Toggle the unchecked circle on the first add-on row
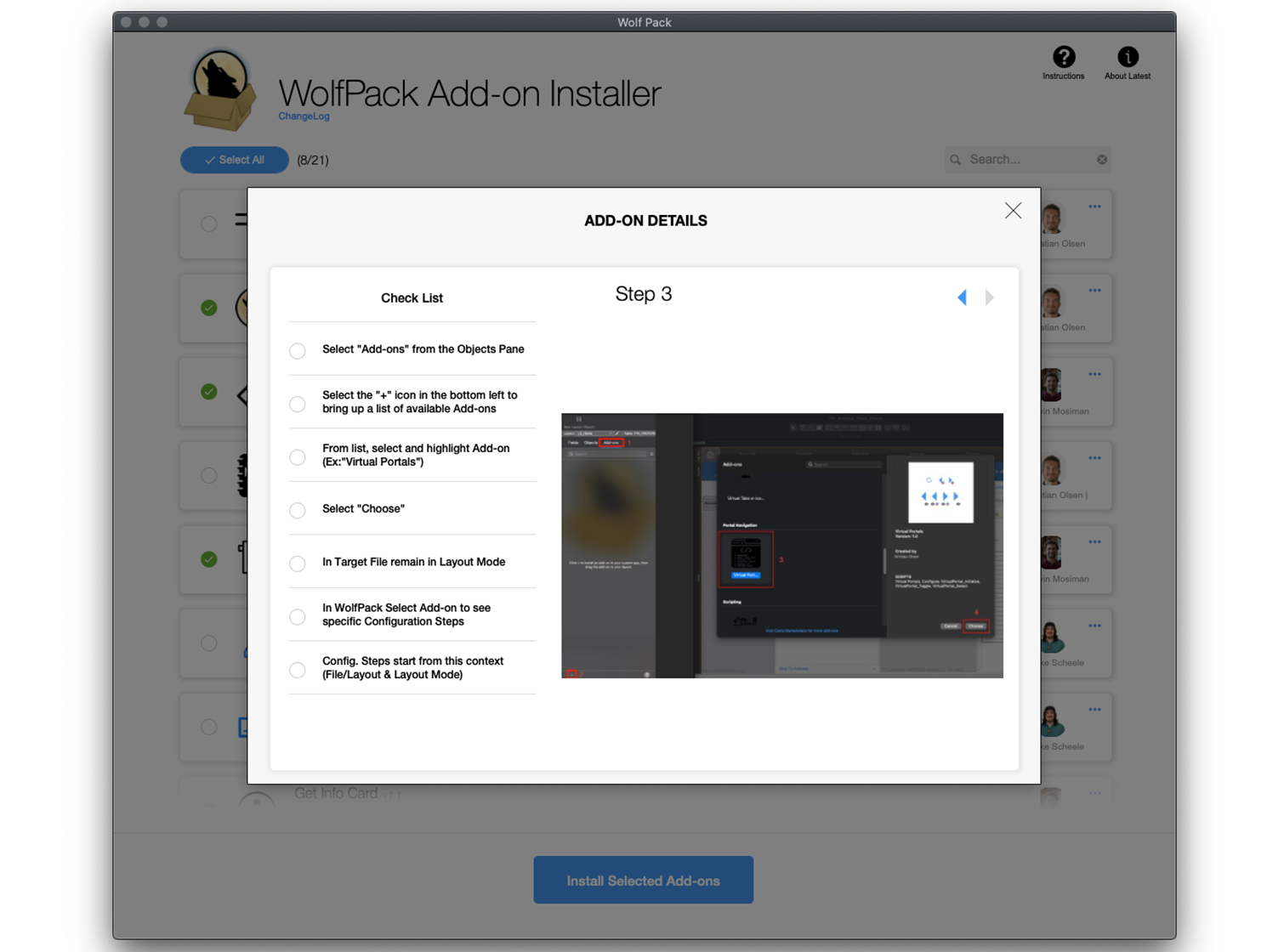The image size is (1267, 952). point(209,224)
